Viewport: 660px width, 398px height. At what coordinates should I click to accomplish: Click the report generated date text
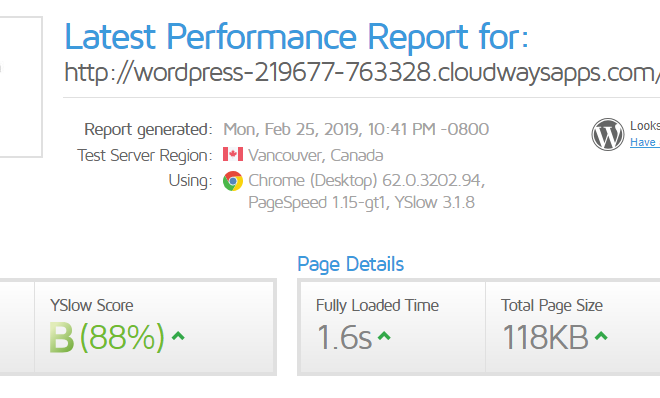click(x=356, y=129)
